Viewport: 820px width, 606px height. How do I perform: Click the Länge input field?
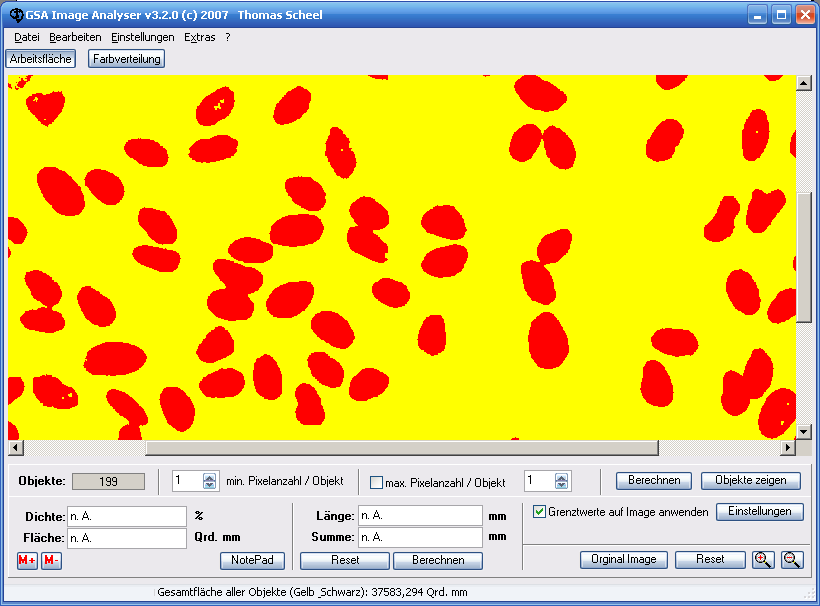click(420, 516)
